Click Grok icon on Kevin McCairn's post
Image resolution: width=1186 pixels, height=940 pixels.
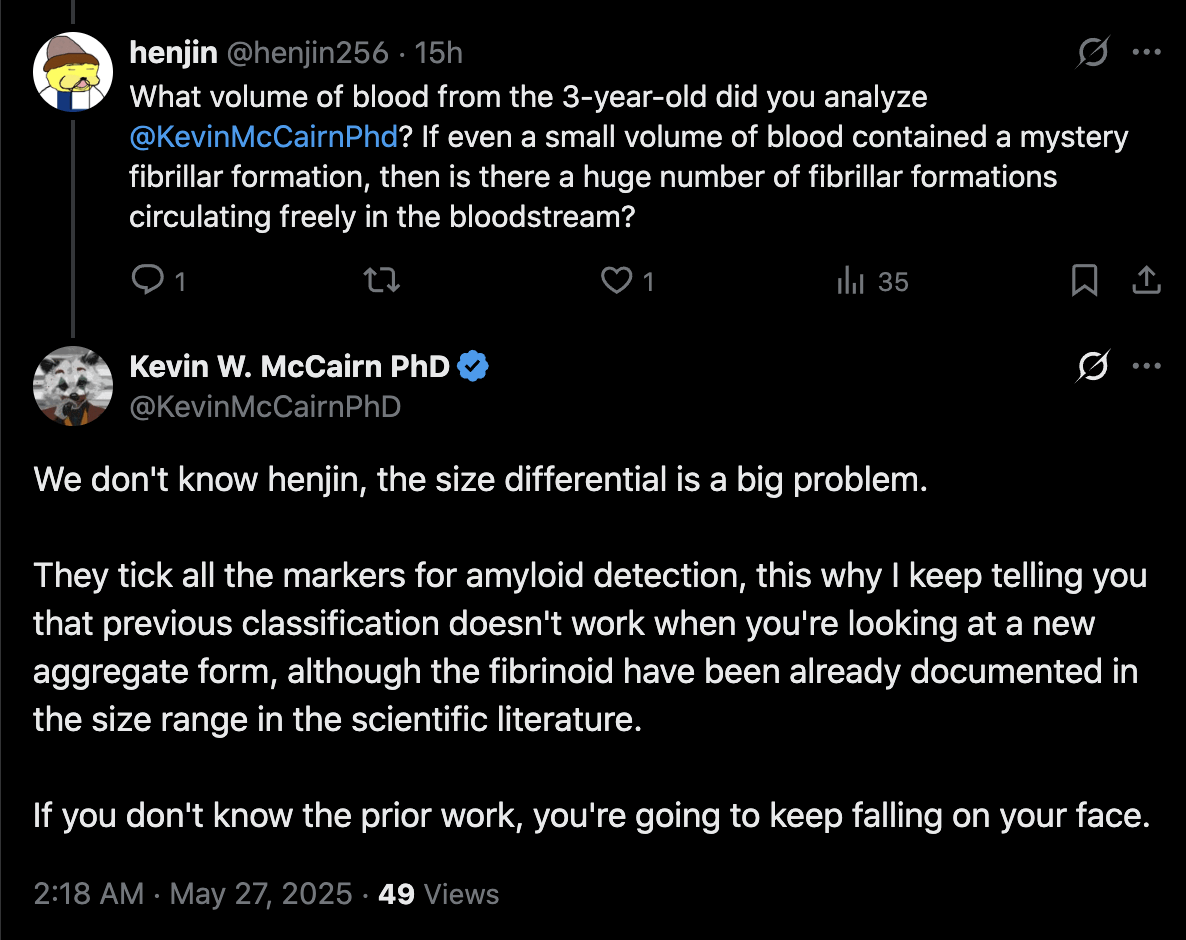[x=1093, y=368]
